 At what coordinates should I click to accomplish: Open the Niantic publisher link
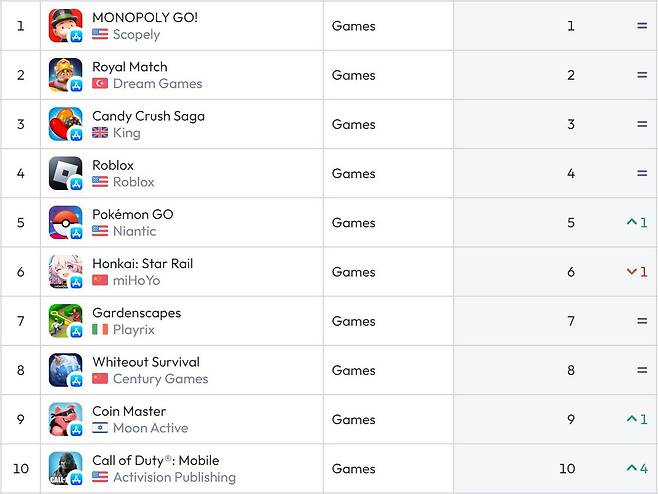pos(134,231)
